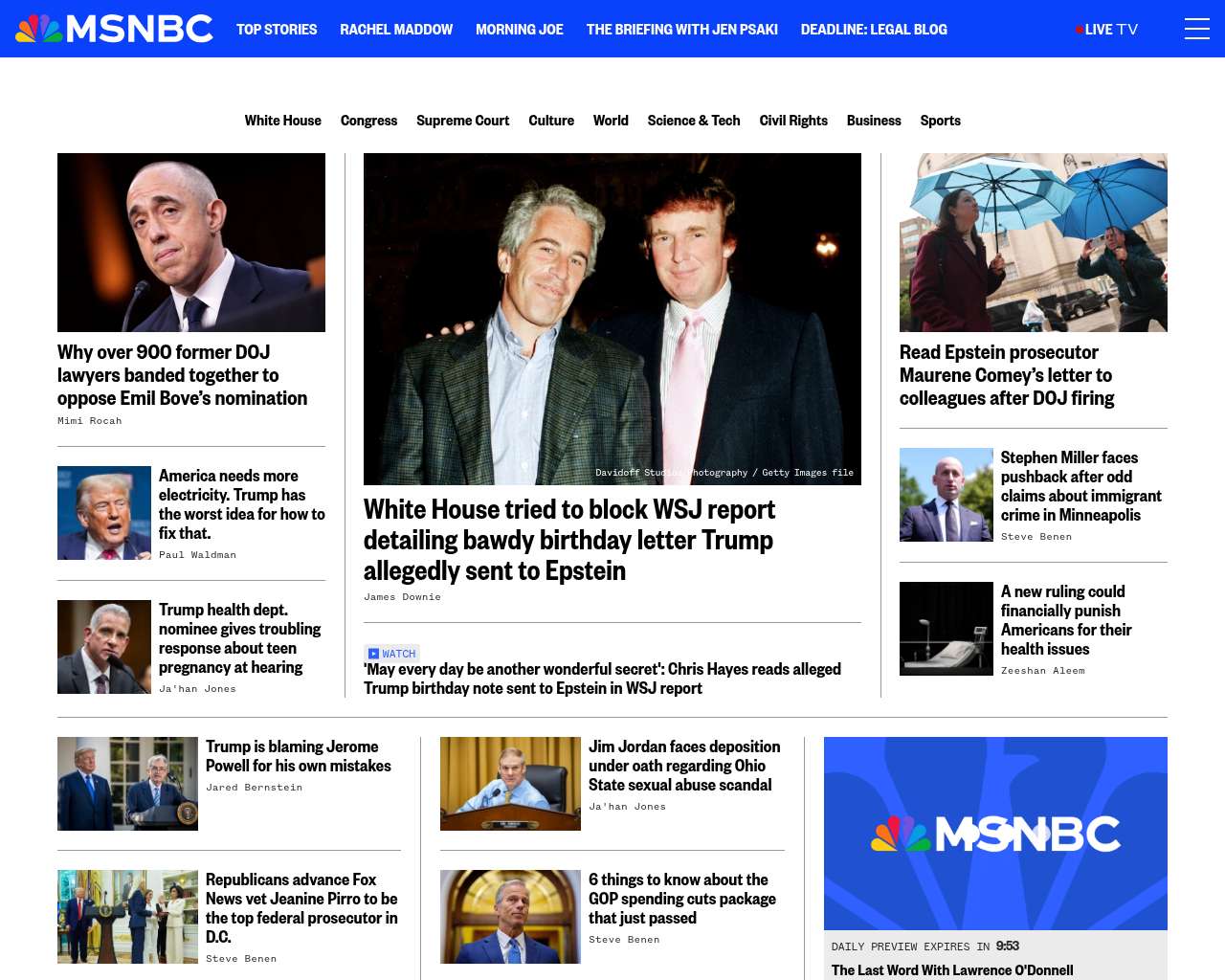Select the World topic

pos(611,121)
